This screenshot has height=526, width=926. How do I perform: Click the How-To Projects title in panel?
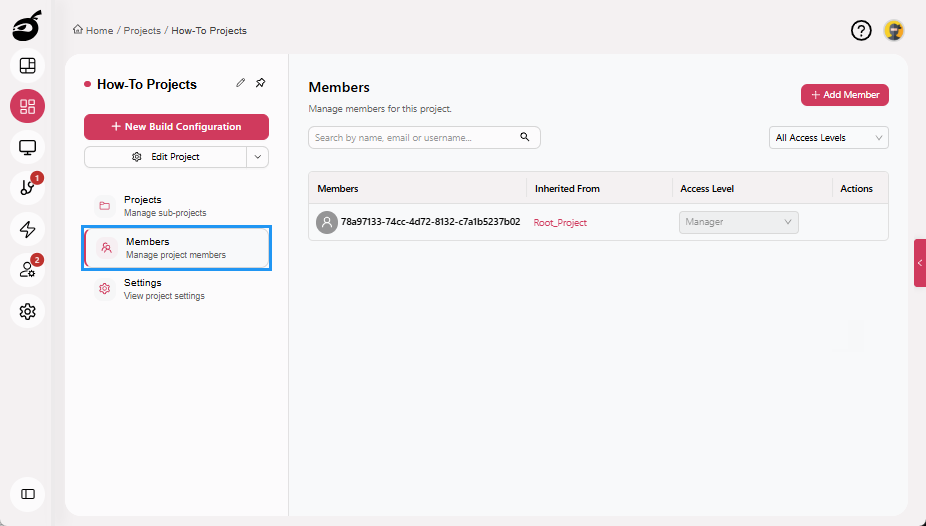click(x=146, y=84)
